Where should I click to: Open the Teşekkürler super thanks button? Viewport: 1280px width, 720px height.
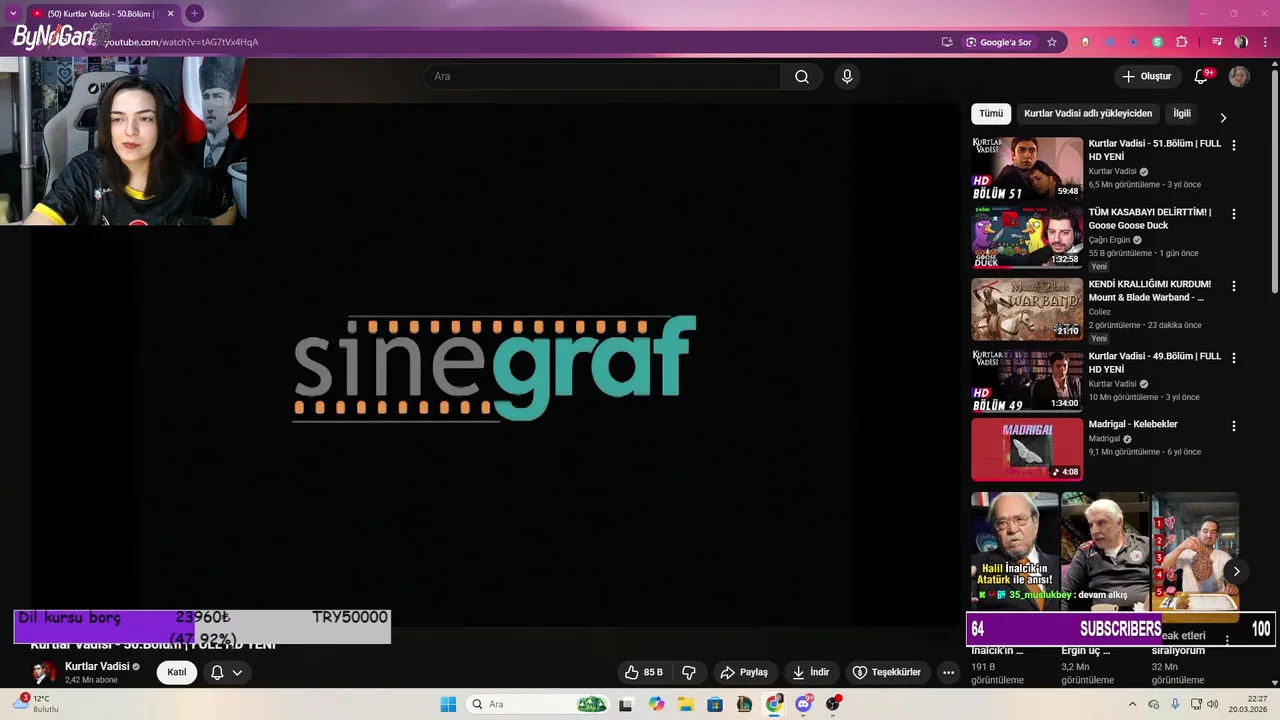tap(886, 672)
